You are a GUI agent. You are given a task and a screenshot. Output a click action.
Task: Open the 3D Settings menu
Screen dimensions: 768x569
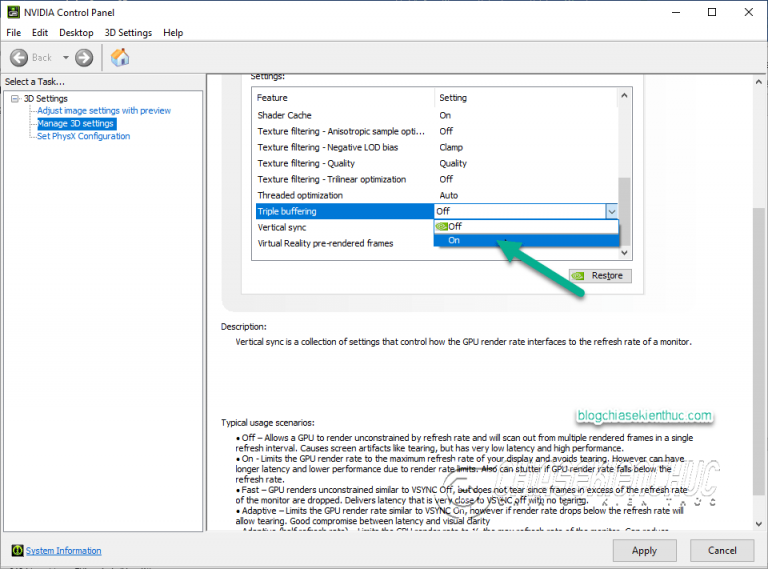(x=128, y=33)
